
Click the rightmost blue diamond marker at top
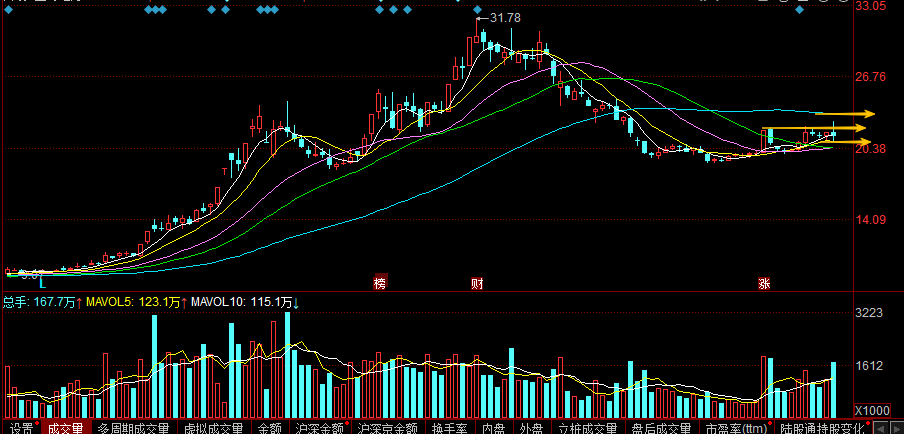point(799,10)
